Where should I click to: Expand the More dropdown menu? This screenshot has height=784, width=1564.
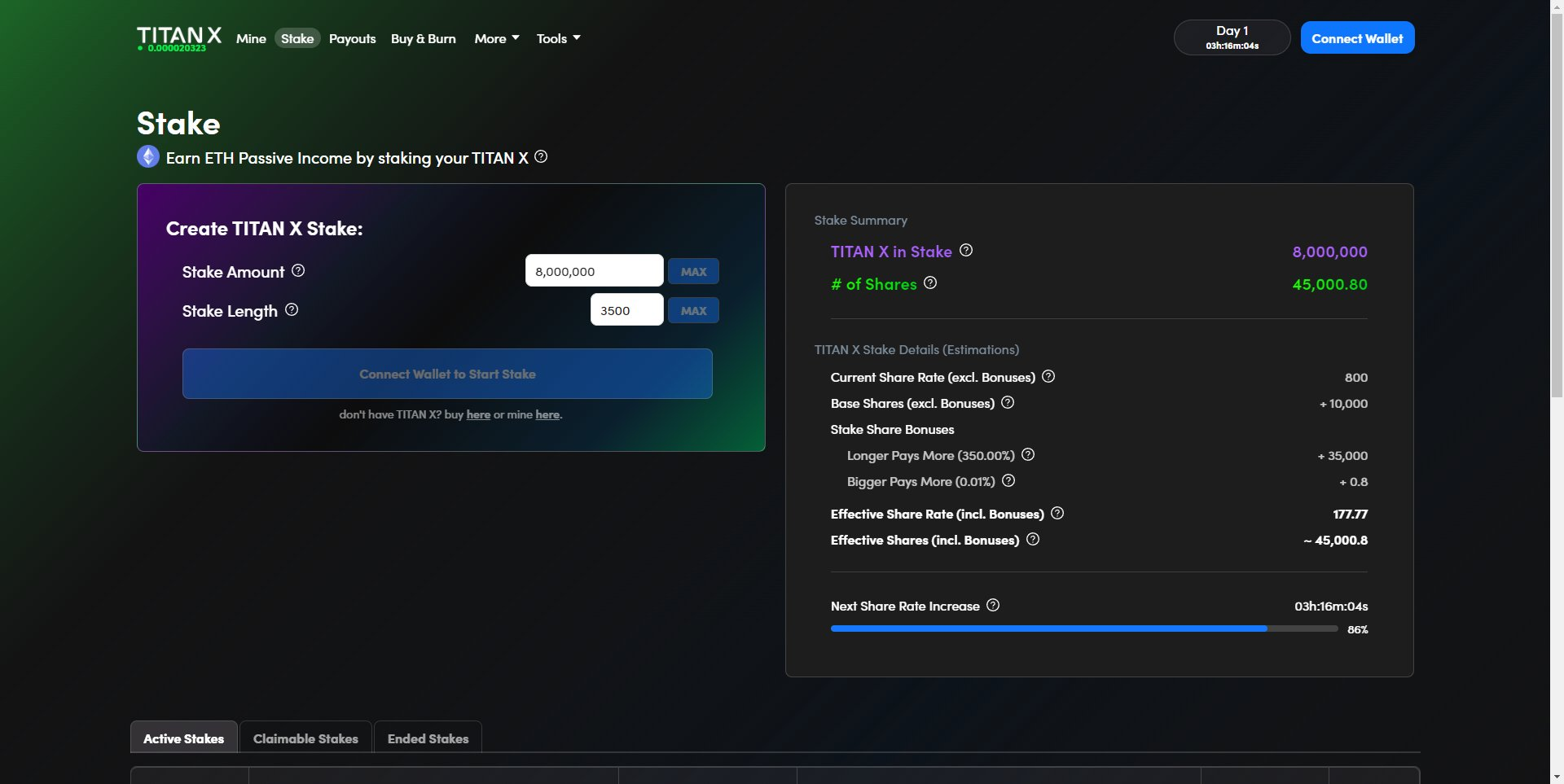pos(497,38)
